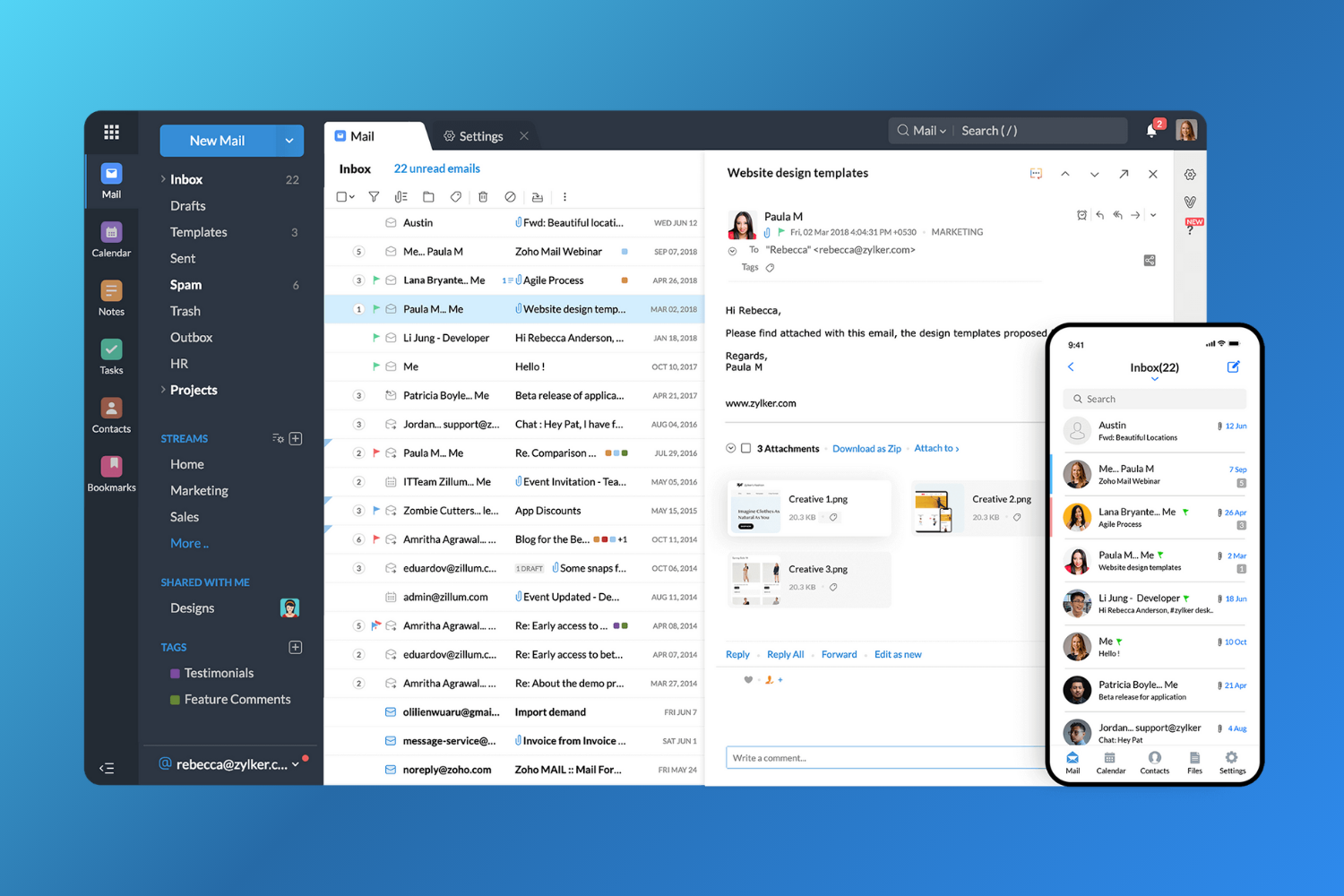Click the Reply All link below email
The width and height of the screenshot is (1344, 896).
[786, 655]
